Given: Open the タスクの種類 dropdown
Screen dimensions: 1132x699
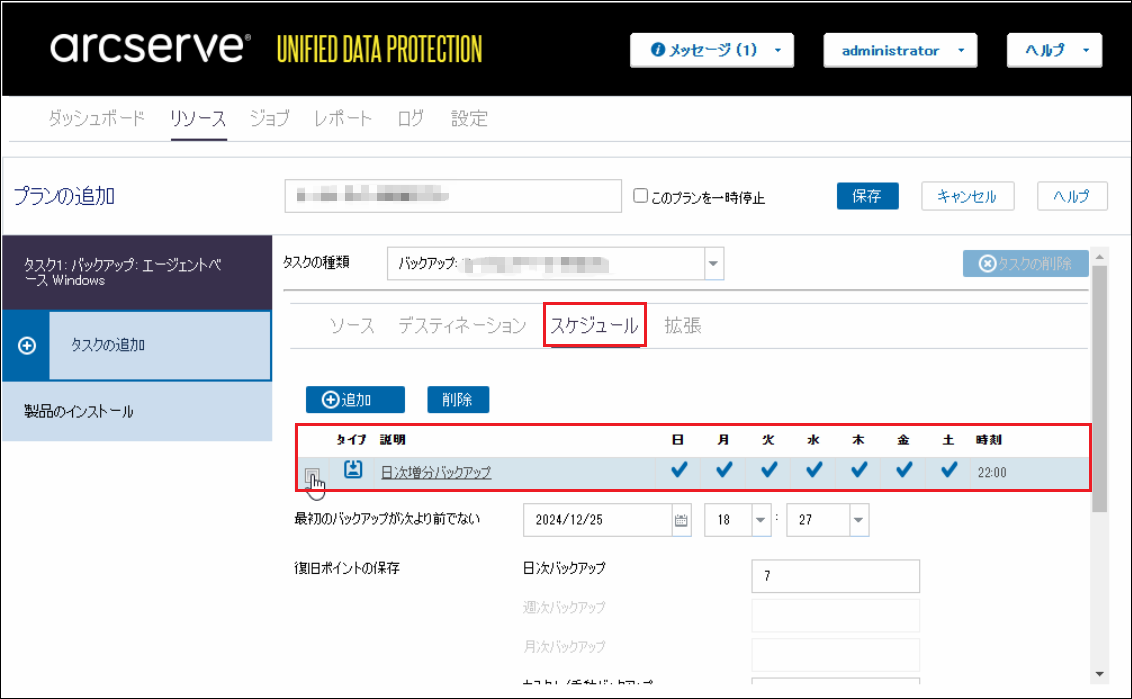Looking at the screenshot, I should 713,264.
